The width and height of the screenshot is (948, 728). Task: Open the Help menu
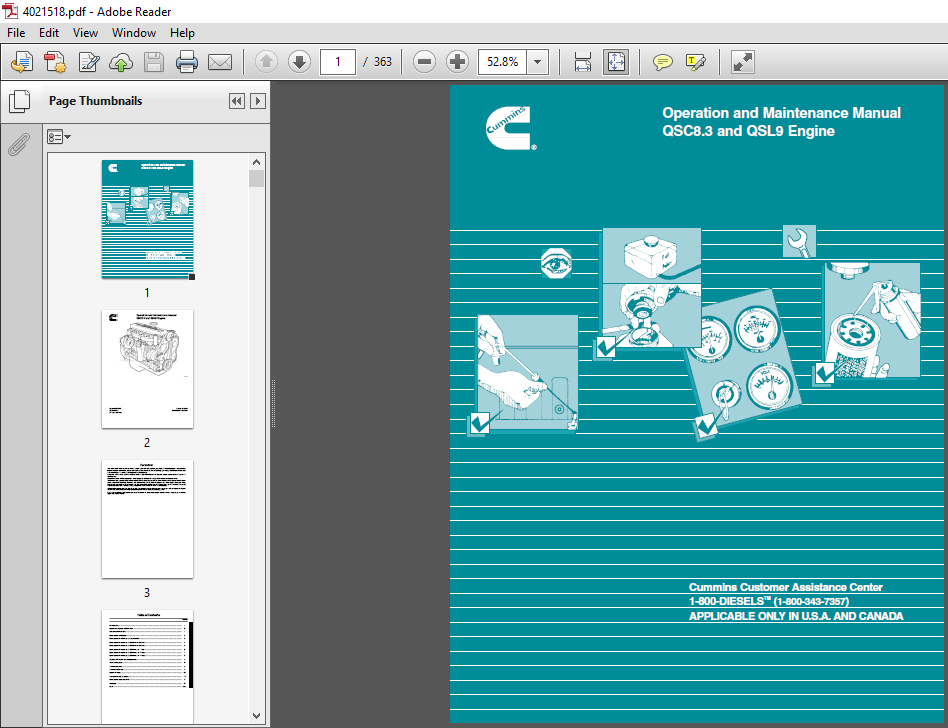[182, 33]
